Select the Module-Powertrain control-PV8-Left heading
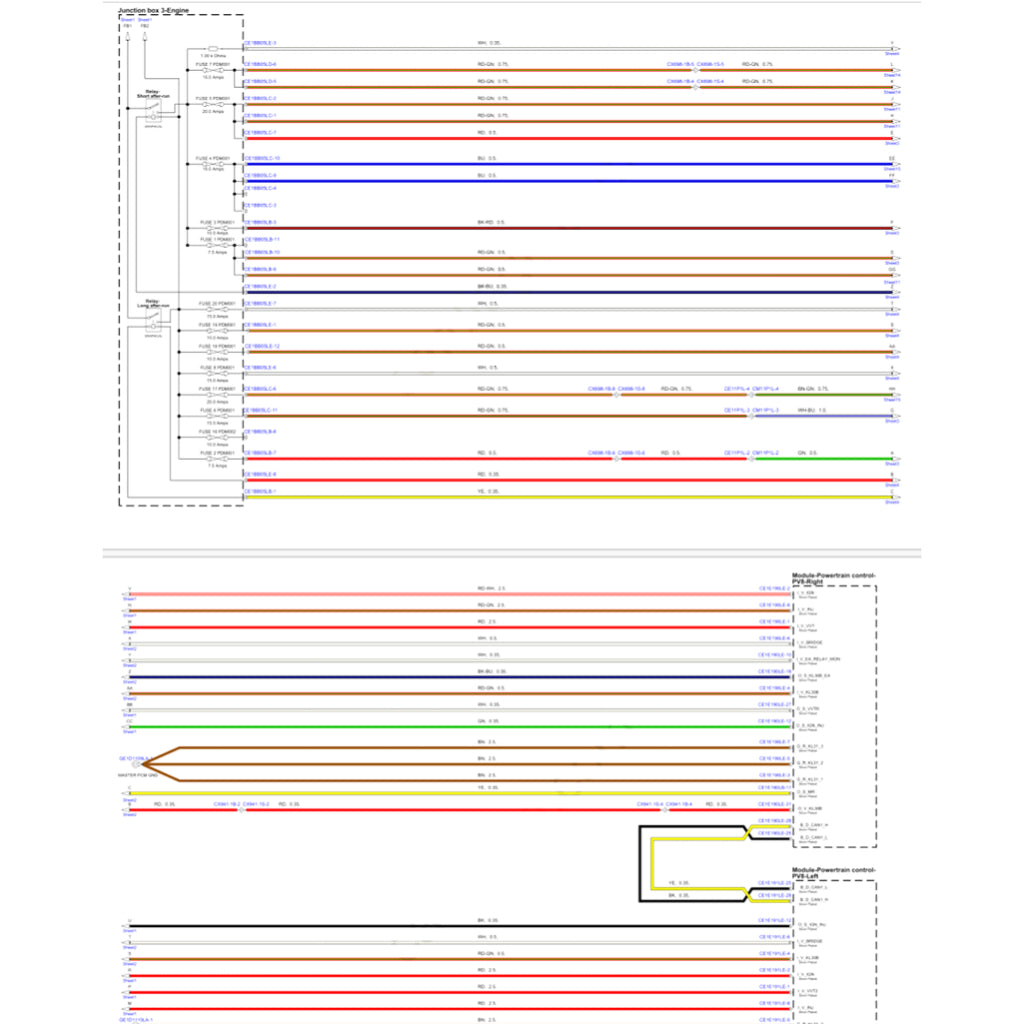 [833, 873]
